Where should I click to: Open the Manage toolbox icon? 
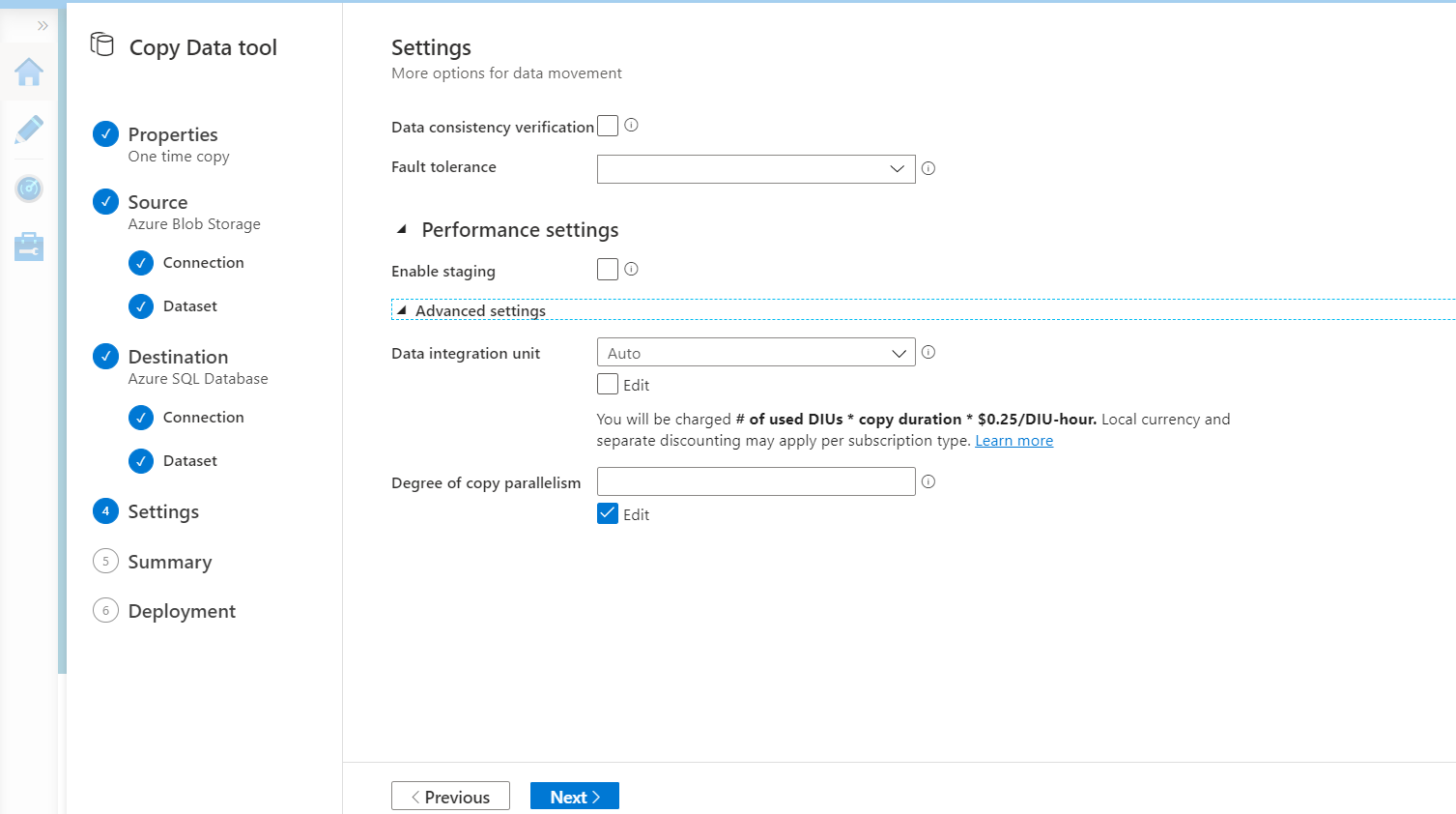click(29, 247)
